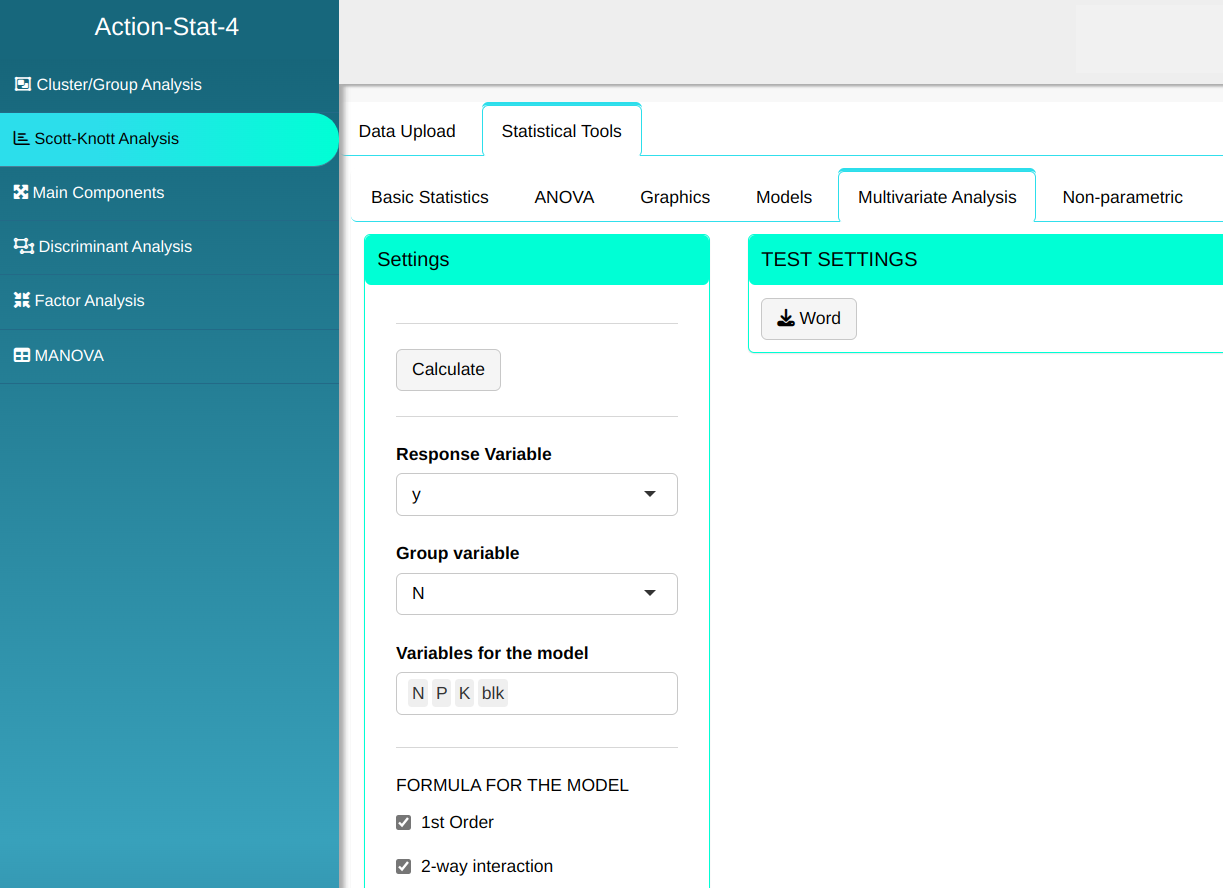Open the ANOVA tab
Screen dimensions: 1223x888
pyautogui.click(x=564, y=198)
